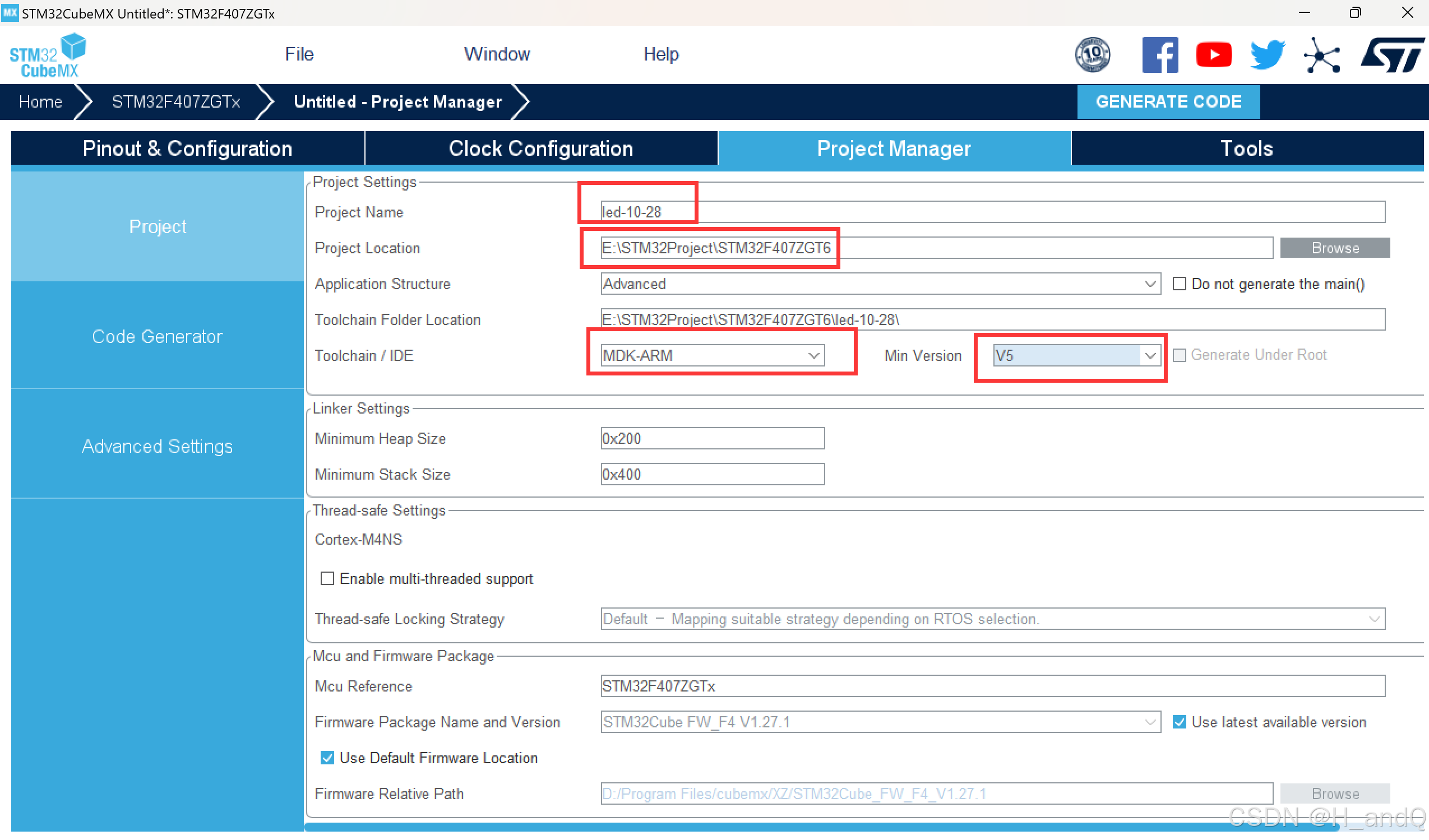Open the Twitter bird icon
Viewport: 1429px width, 840px height.
point(1268,55)
